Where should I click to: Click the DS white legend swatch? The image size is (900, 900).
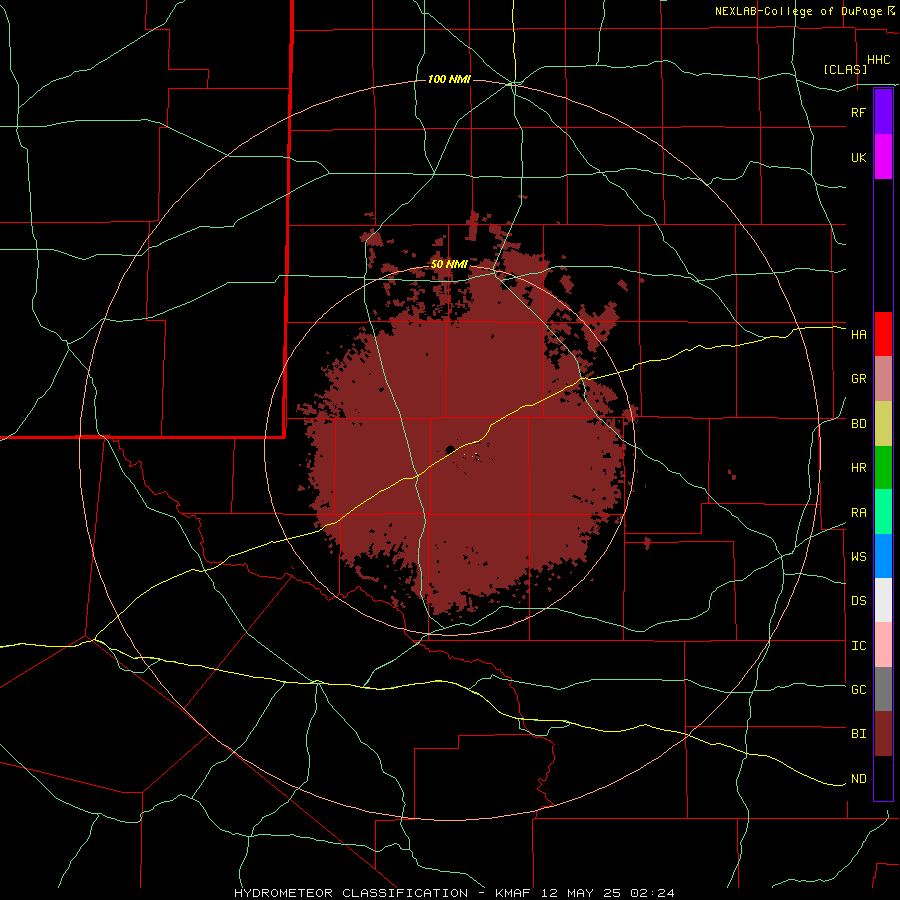point(883,600)
